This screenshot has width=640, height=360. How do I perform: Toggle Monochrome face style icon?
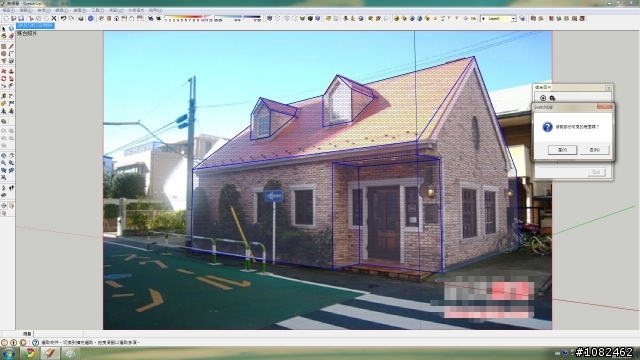tap(318, 18)
